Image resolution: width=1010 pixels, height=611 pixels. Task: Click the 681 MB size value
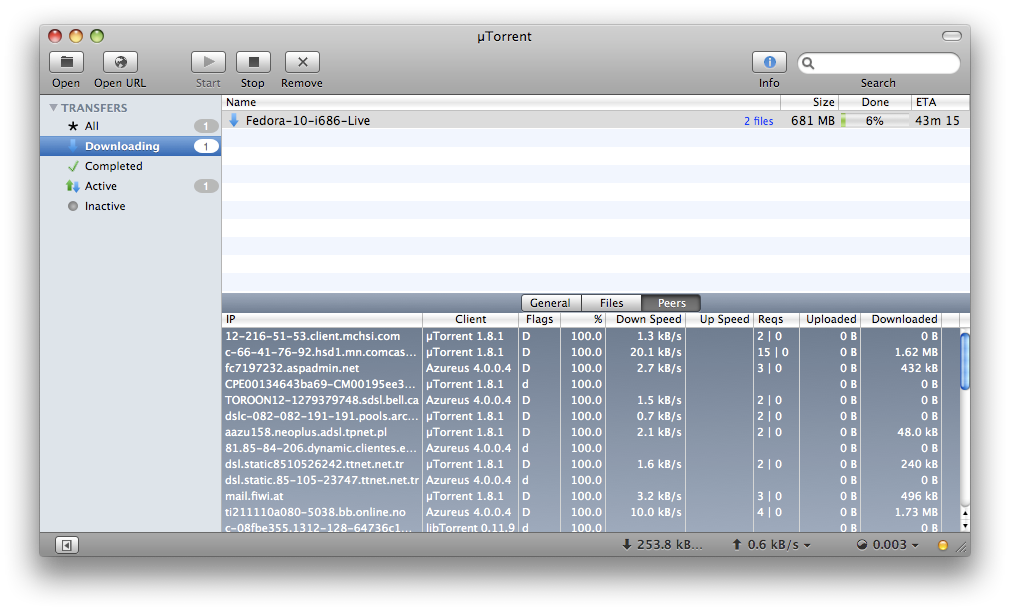pos(813,120)
